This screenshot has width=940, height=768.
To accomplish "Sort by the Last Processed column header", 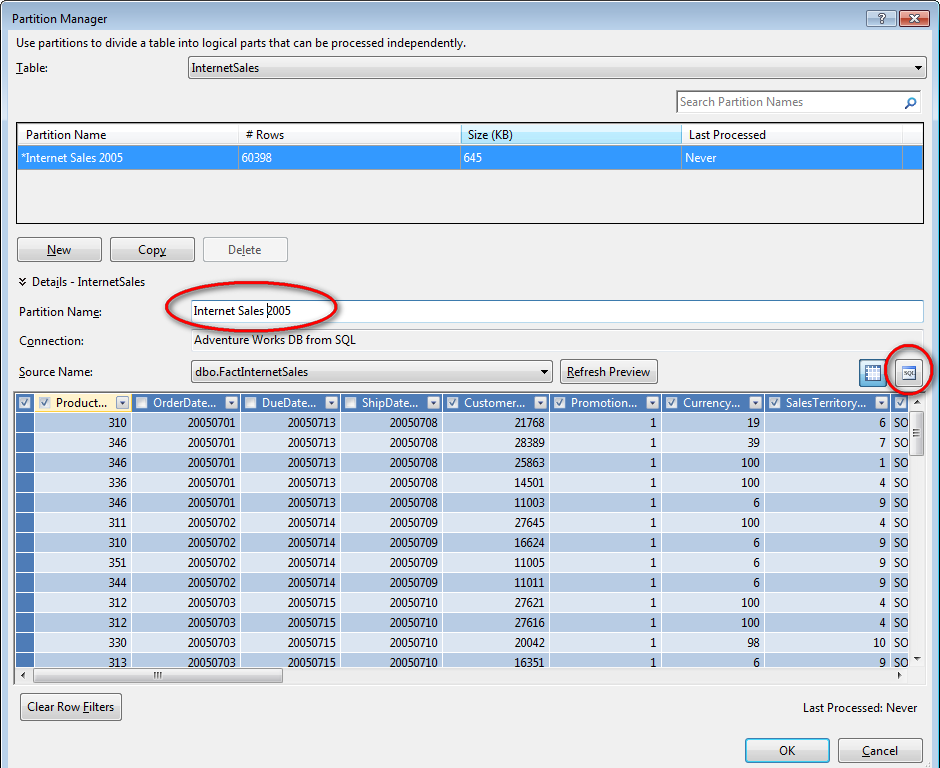I will click(792, 135).
